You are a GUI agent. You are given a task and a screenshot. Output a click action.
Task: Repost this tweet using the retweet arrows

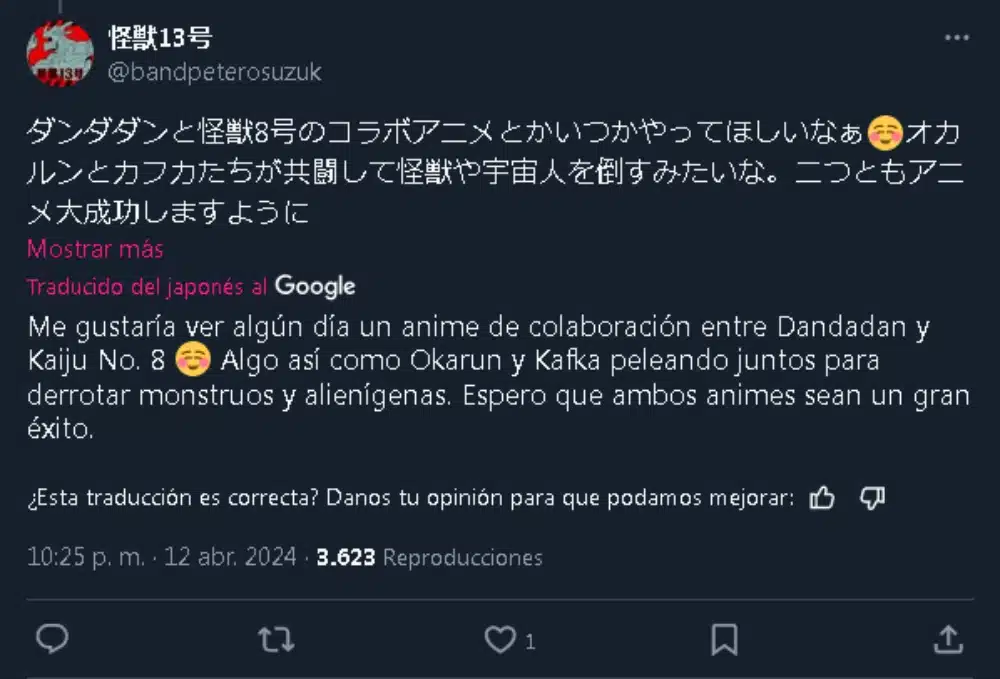point(276,639)
